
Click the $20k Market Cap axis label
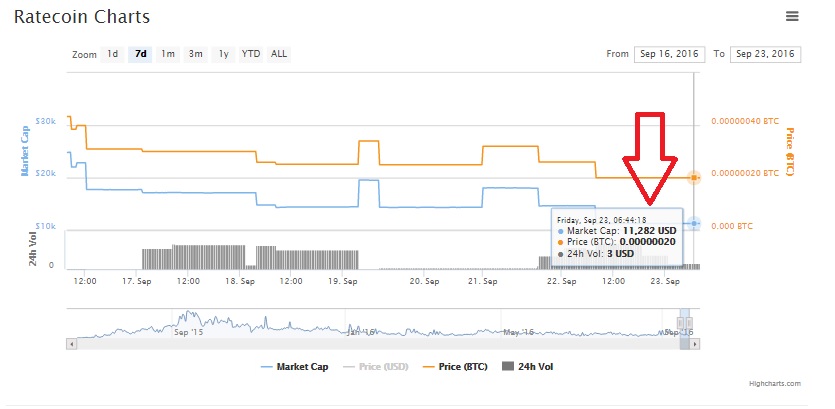(x=45, y=174)
